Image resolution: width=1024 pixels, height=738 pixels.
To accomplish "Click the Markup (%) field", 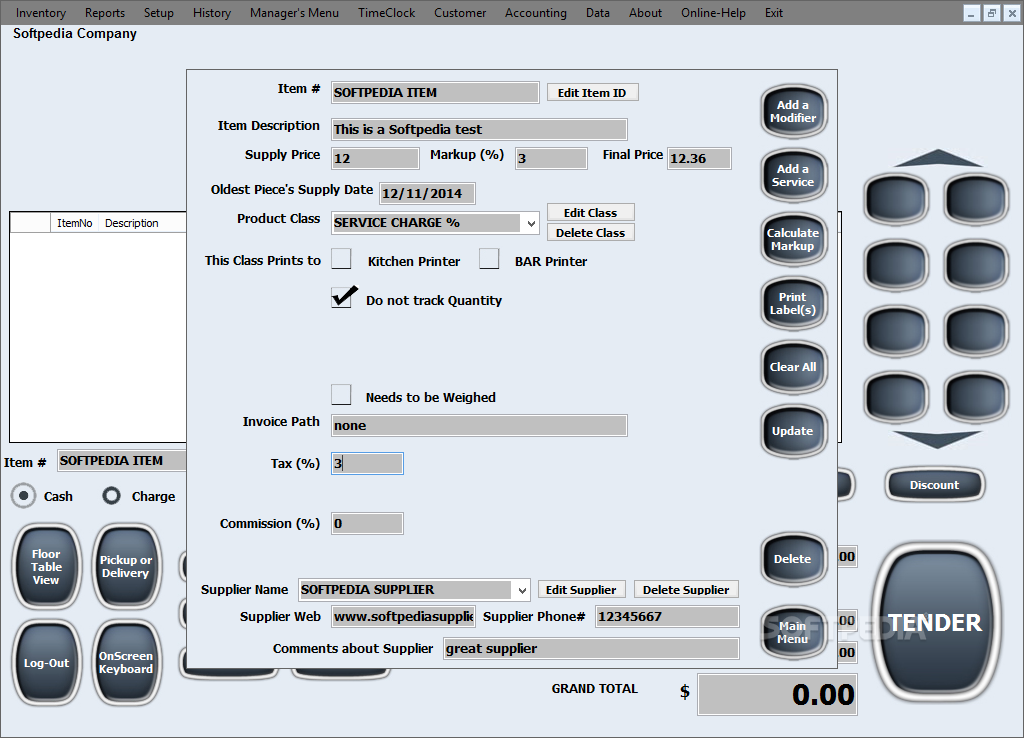I will [x=551, y=158].
